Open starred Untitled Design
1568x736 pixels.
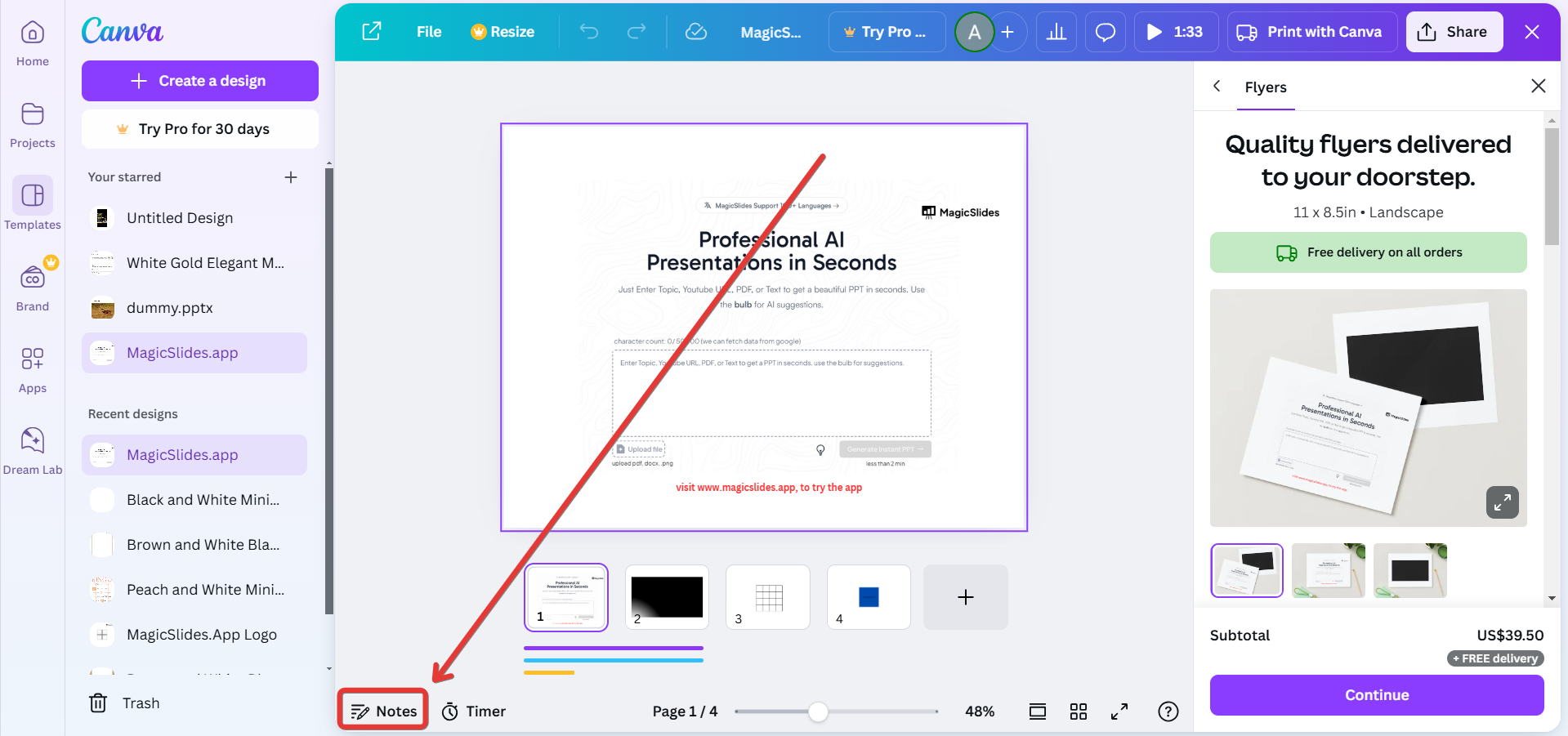194,218
